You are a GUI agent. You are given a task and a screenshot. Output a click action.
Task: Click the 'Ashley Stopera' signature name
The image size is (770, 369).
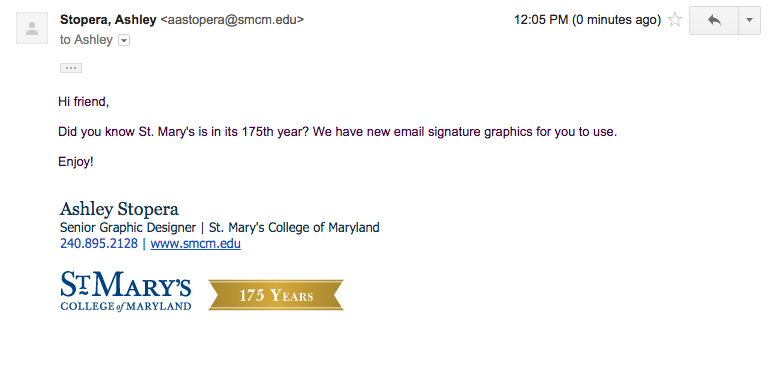coord(119,209)
